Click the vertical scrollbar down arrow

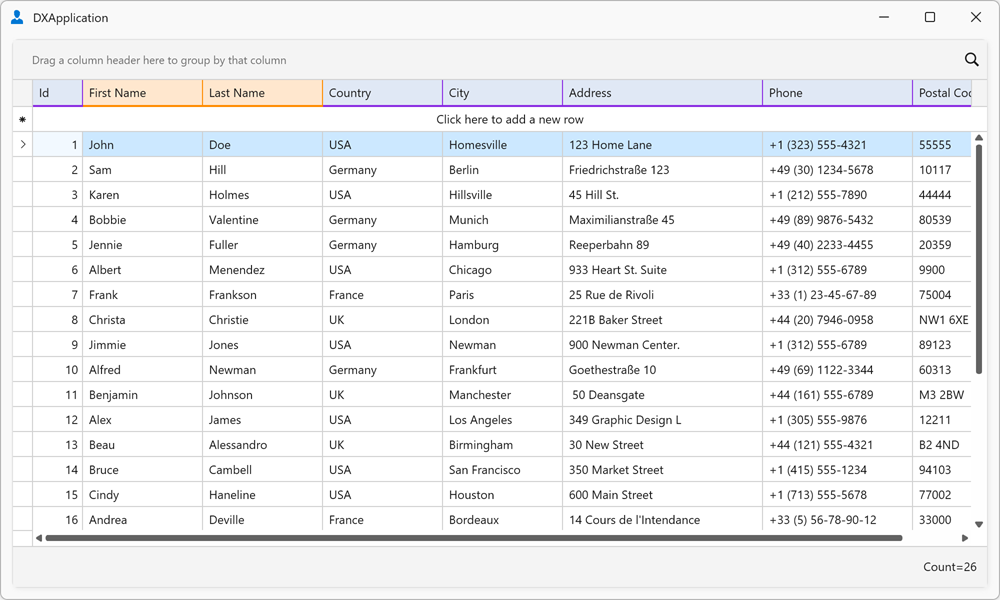[x=979, y=524]
